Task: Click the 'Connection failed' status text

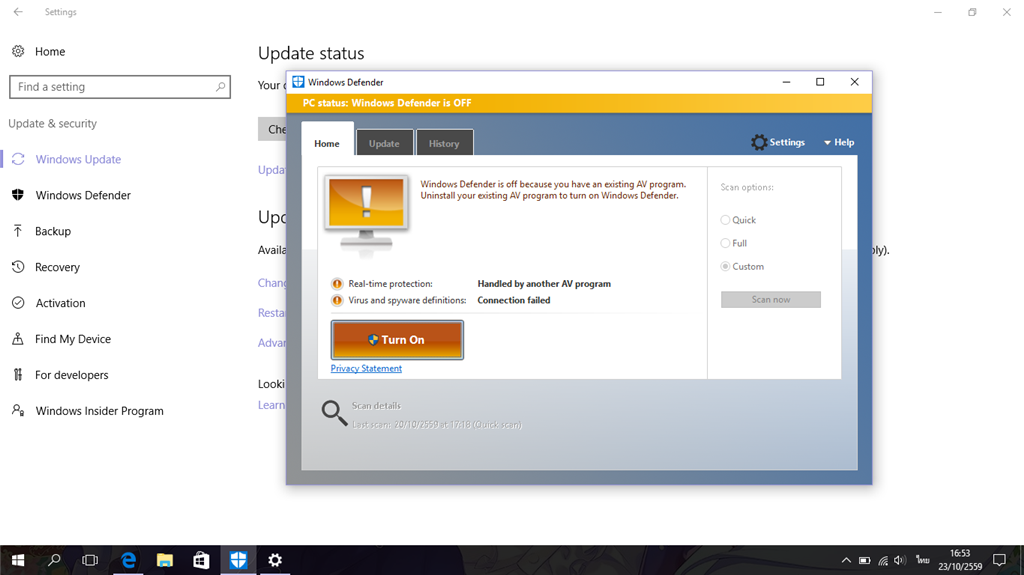Action: [514, 301]
